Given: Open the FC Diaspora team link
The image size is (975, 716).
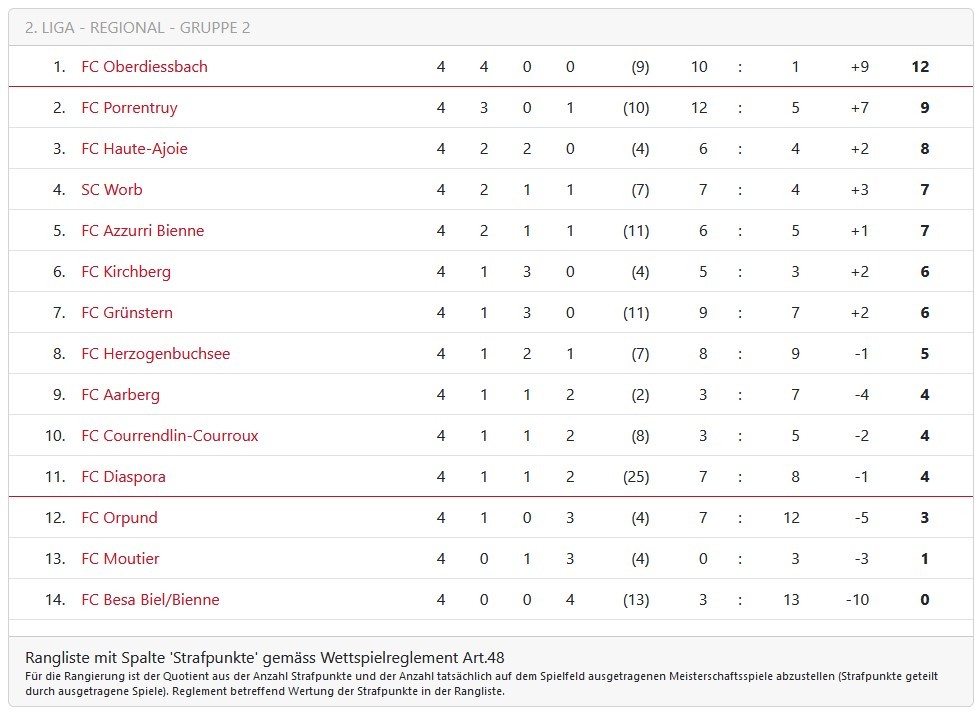Looking at the screenshot, I should 123,477.
